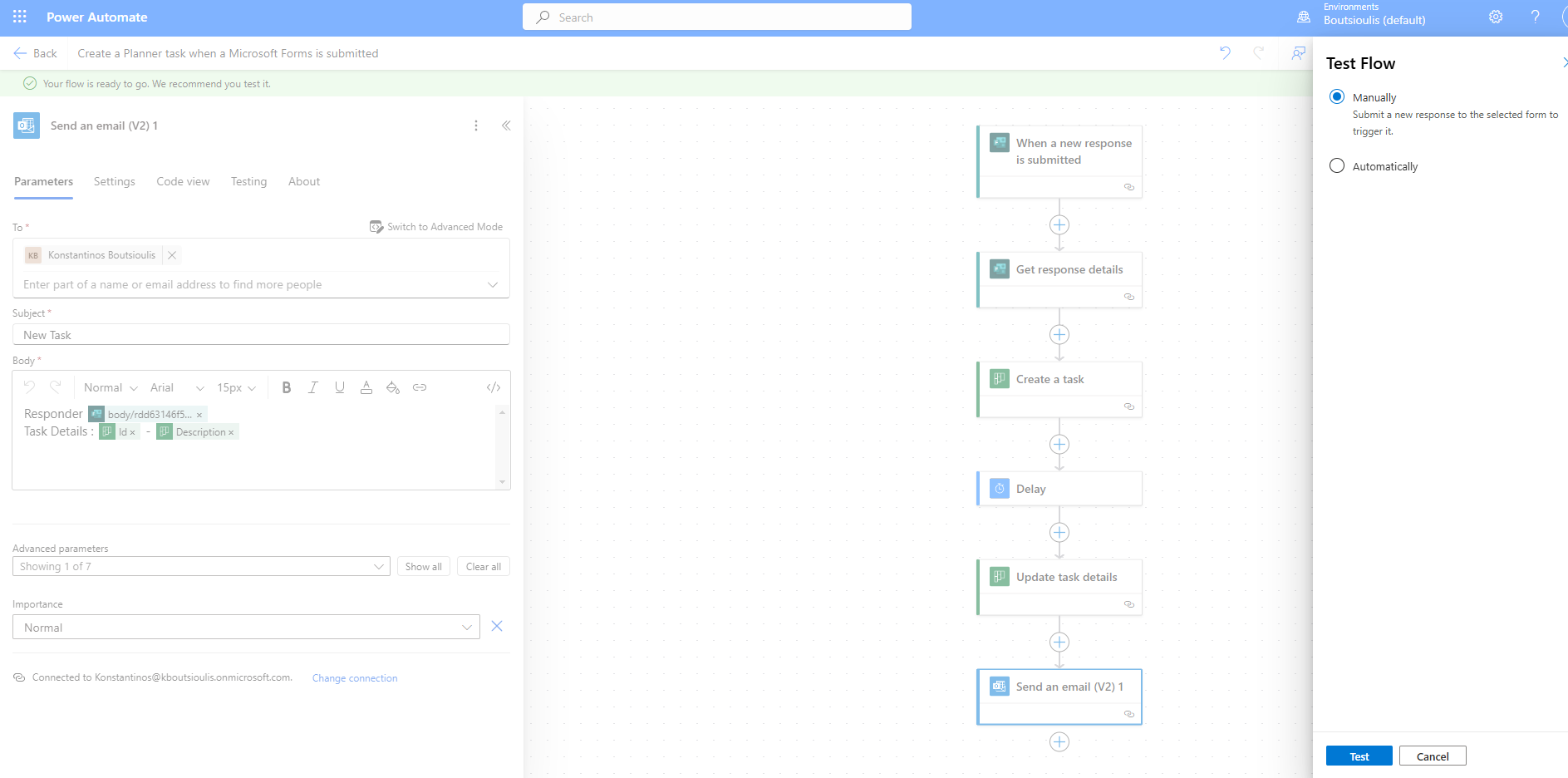1568x778 pixels.
Task: Expand the To recipients suggestion dropdown
Action: click(x=493, y=284)
